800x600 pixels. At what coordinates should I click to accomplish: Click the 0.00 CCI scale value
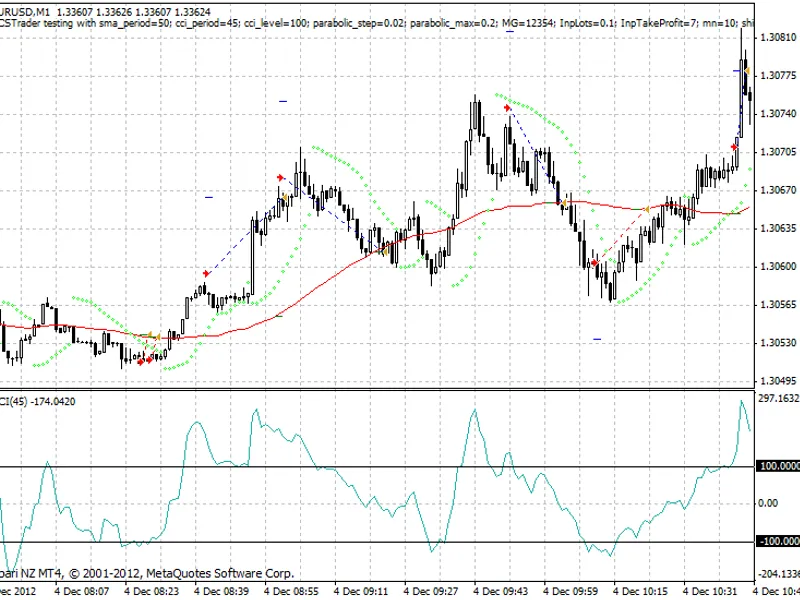[768, 504]
